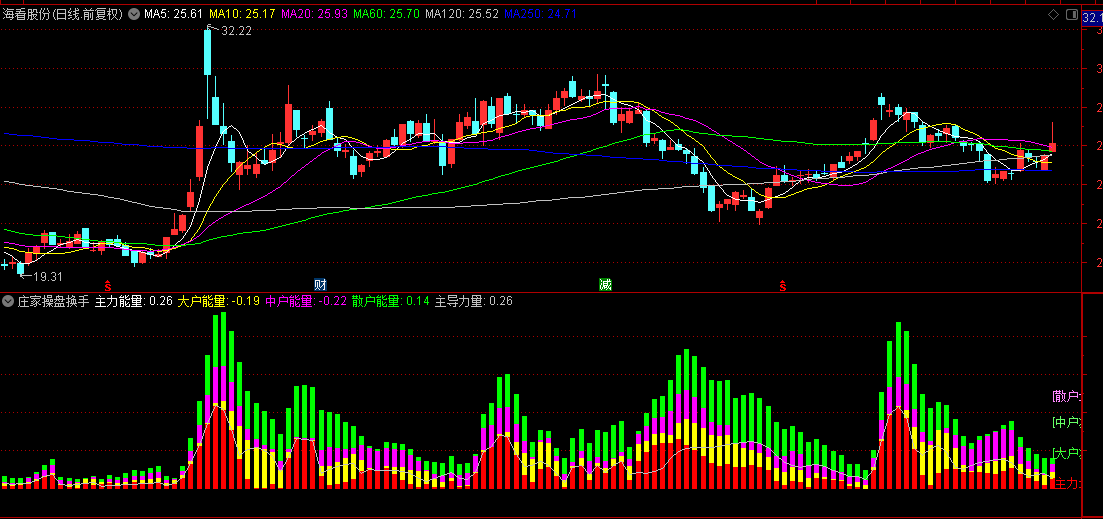Select the yellow 大户能量: -0.19 value
The width and height of the screenshot is (1103, 519).
coord(218,302)
